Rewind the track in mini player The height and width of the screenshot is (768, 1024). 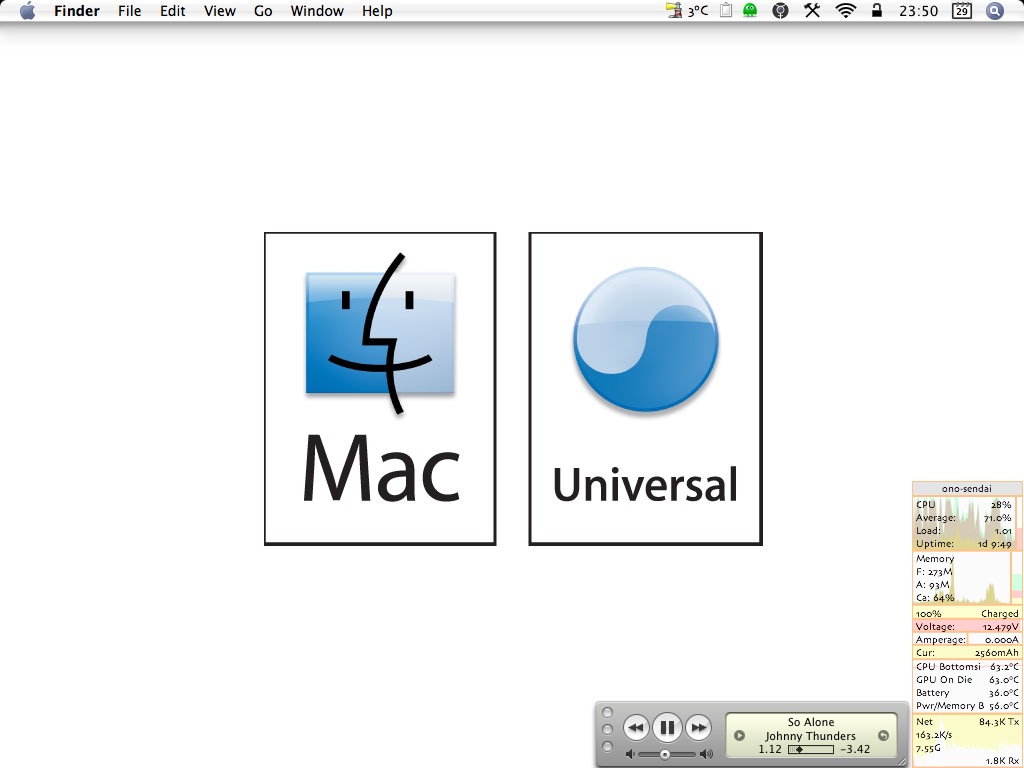[636, 728]
